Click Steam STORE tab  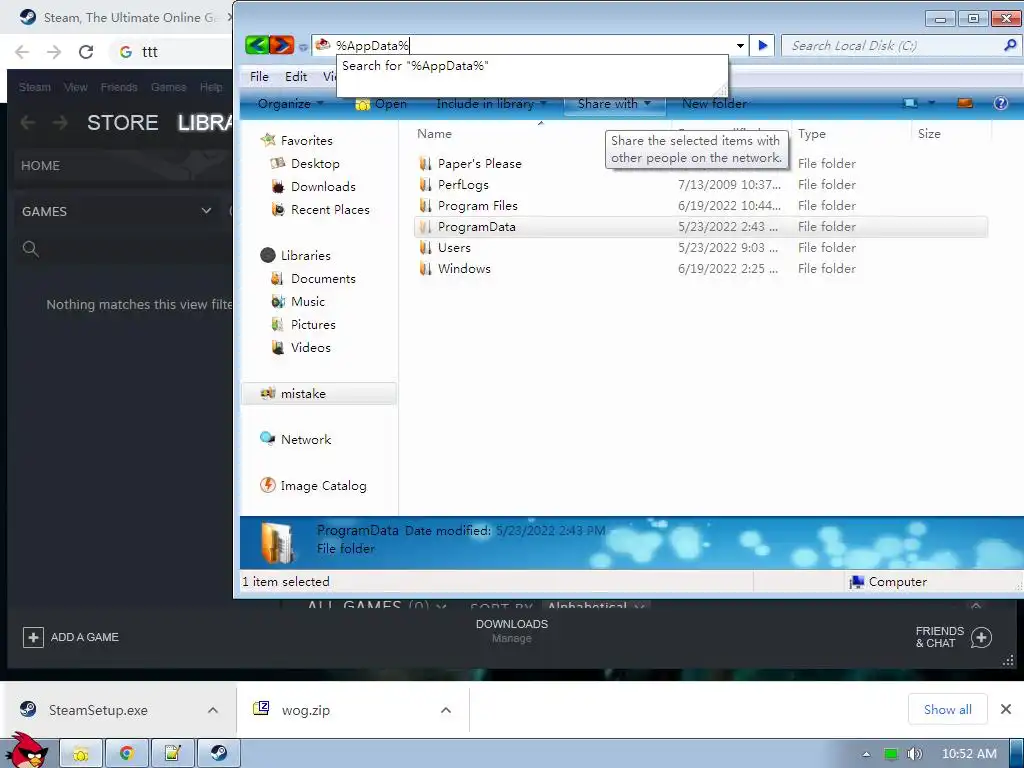click(122, 123)
